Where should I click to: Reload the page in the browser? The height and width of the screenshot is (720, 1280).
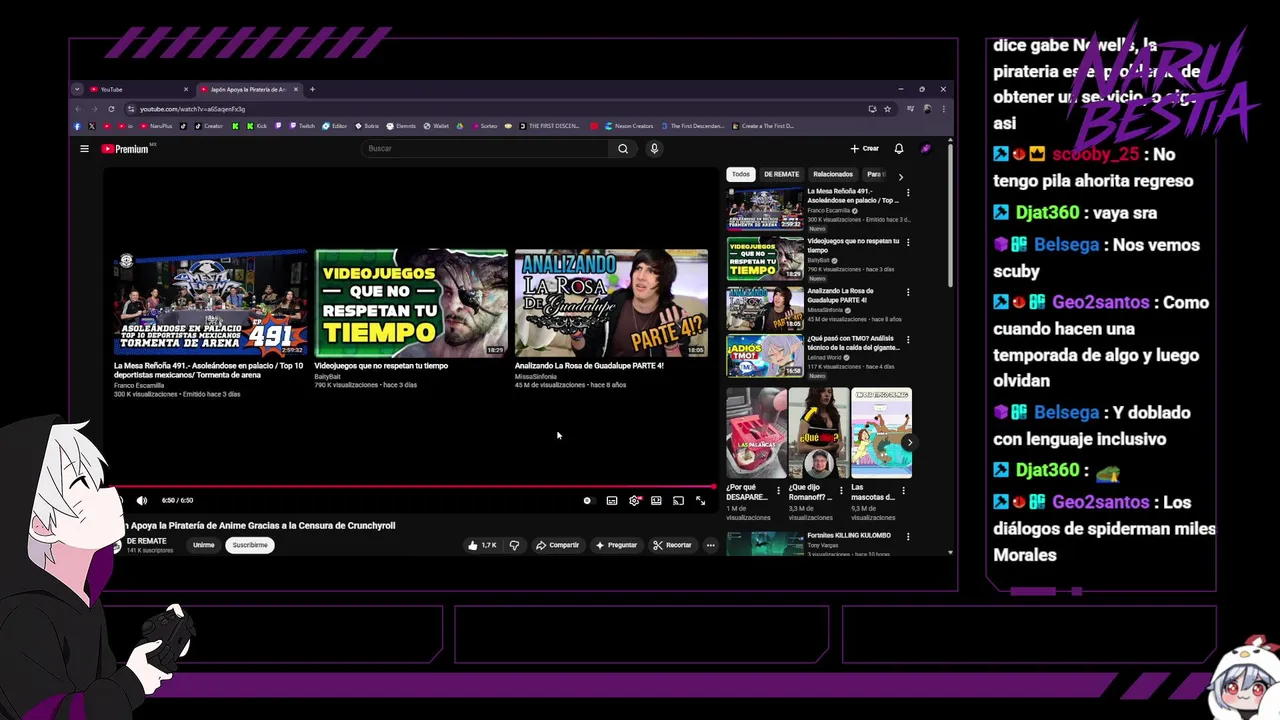[111, 109]
